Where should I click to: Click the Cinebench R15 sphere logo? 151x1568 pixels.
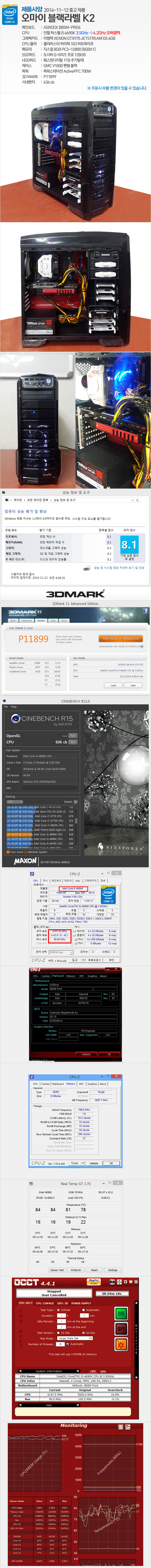coord(15,719)
